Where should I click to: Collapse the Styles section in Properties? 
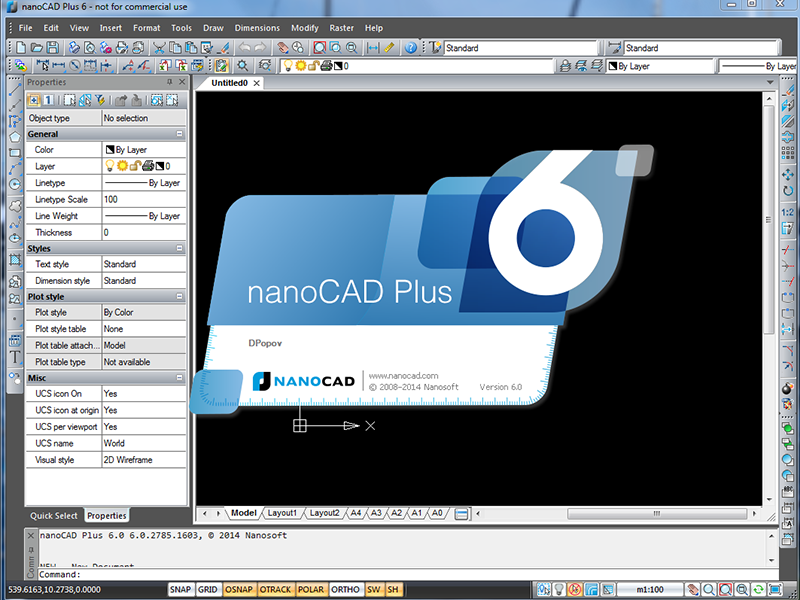point(180,248)
